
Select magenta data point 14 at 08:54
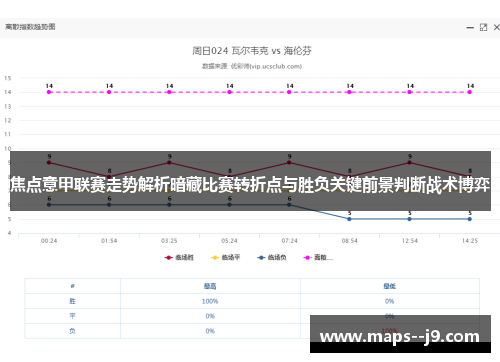tap(349, 92)
